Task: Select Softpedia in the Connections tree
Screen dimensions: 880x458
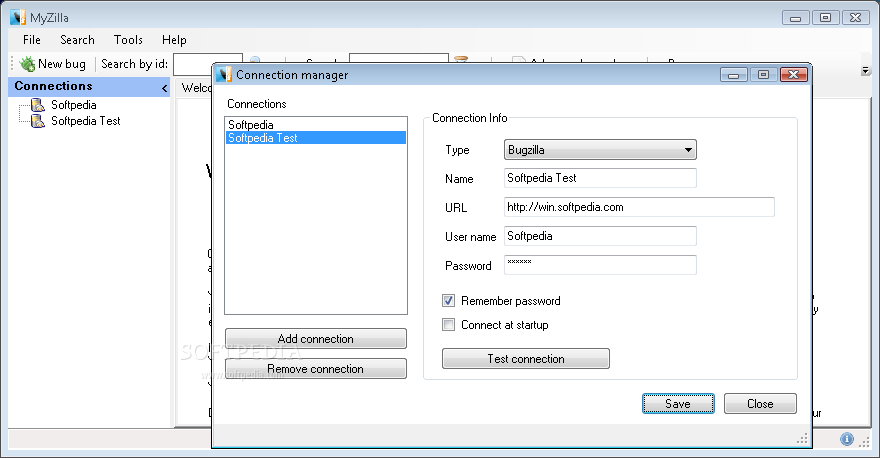Action: coord(74,105)
